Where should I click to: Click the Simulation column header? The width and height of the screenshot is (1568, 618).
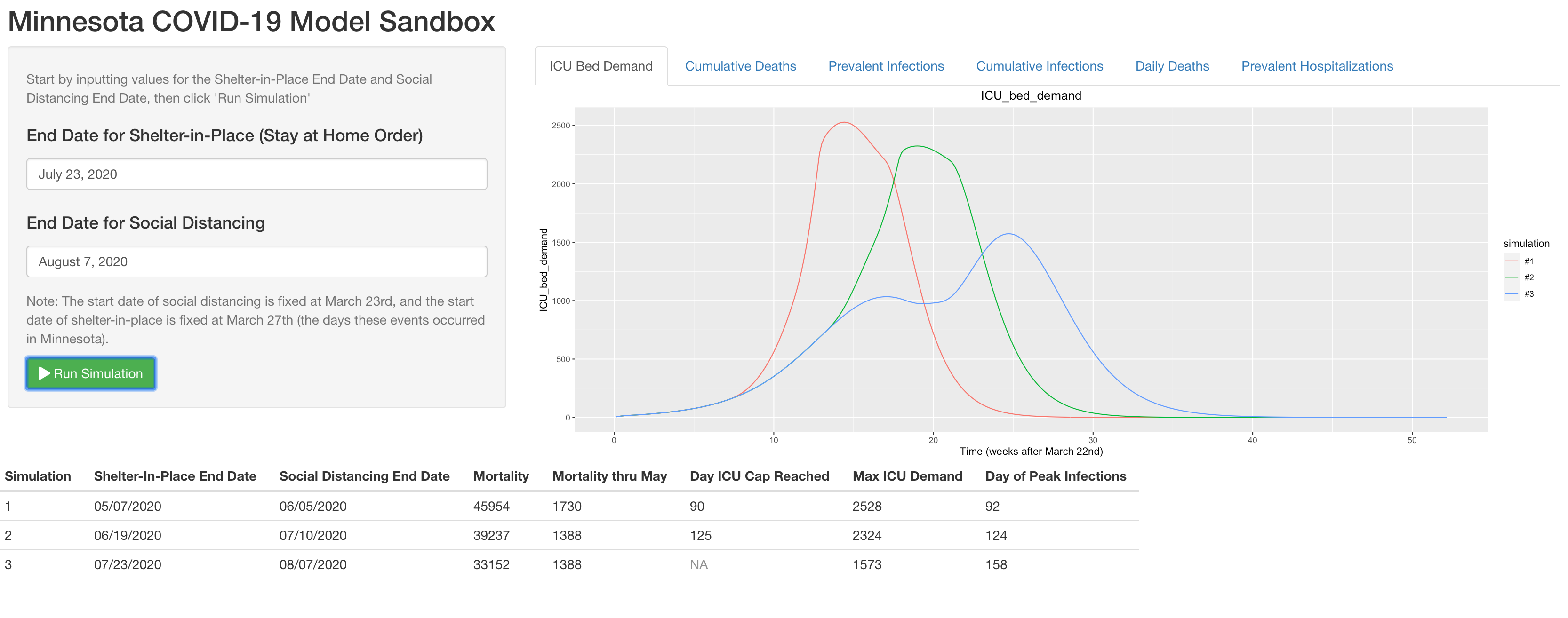[38, 476]
